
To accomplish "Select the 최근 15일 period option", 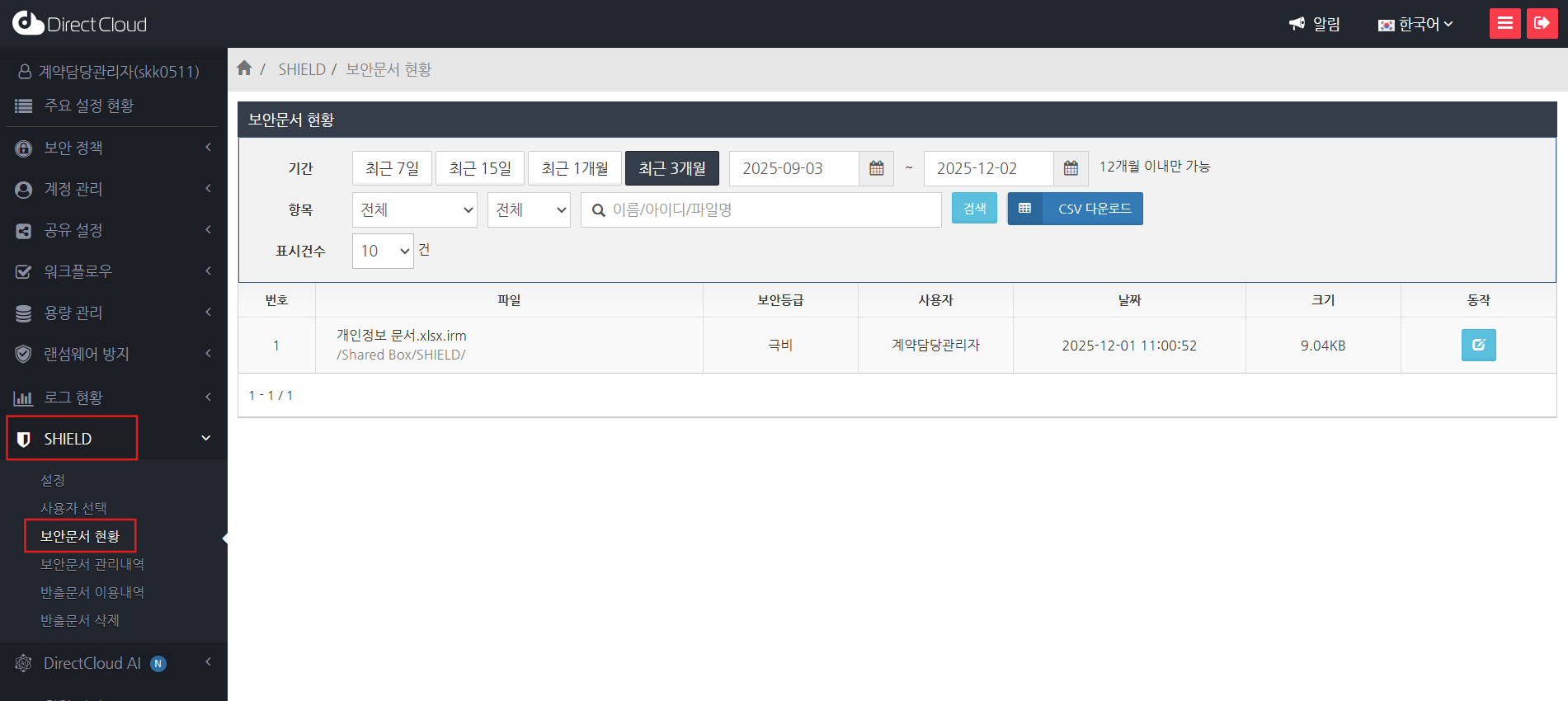I will click(x=480, y=168).
